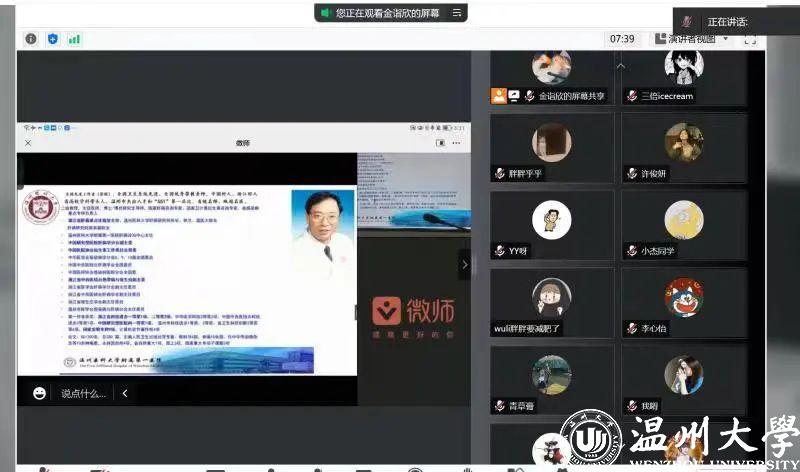This screenshot has height=472, width=800.
Task: Close the 微师 page with the X icon
Action: click(28, 143)
